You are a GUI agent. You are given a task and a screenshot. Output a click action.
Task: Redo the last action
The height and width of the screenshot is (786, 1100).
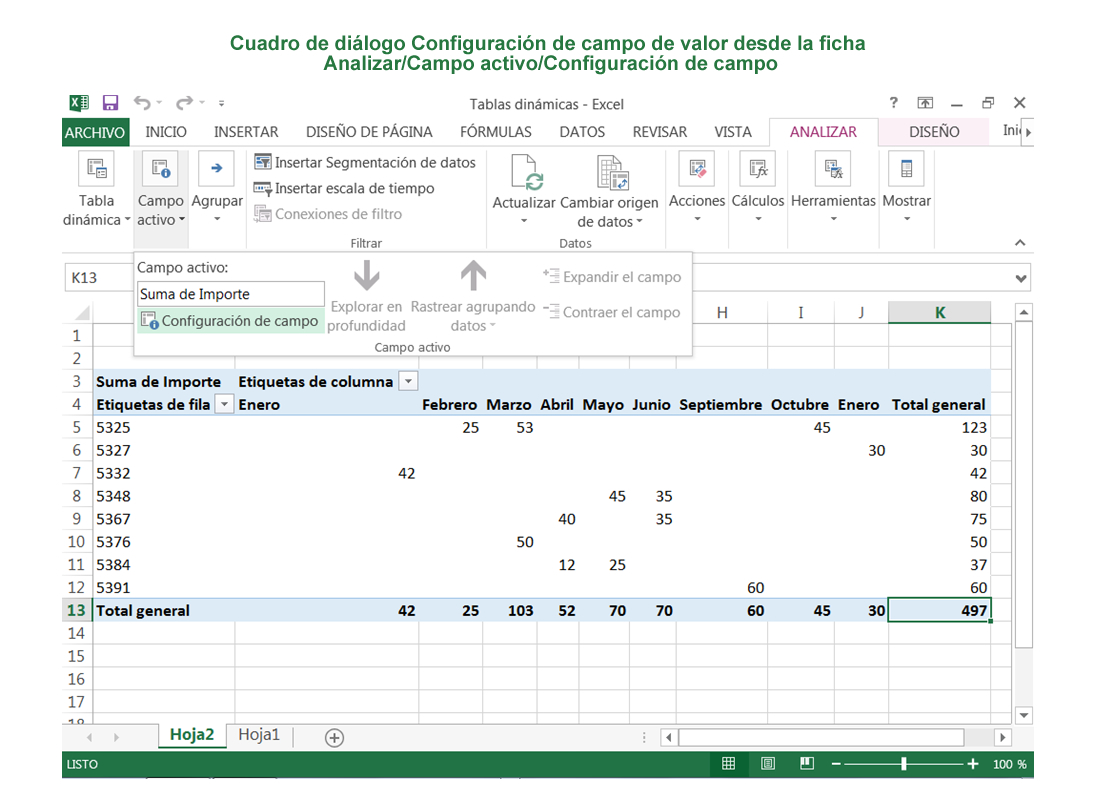click(185, 103)
